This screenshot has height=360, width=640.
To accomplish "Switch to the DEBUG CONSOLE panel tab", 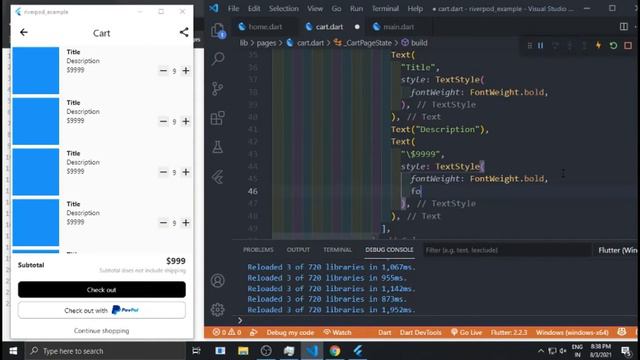I will (x=389, y=250).
